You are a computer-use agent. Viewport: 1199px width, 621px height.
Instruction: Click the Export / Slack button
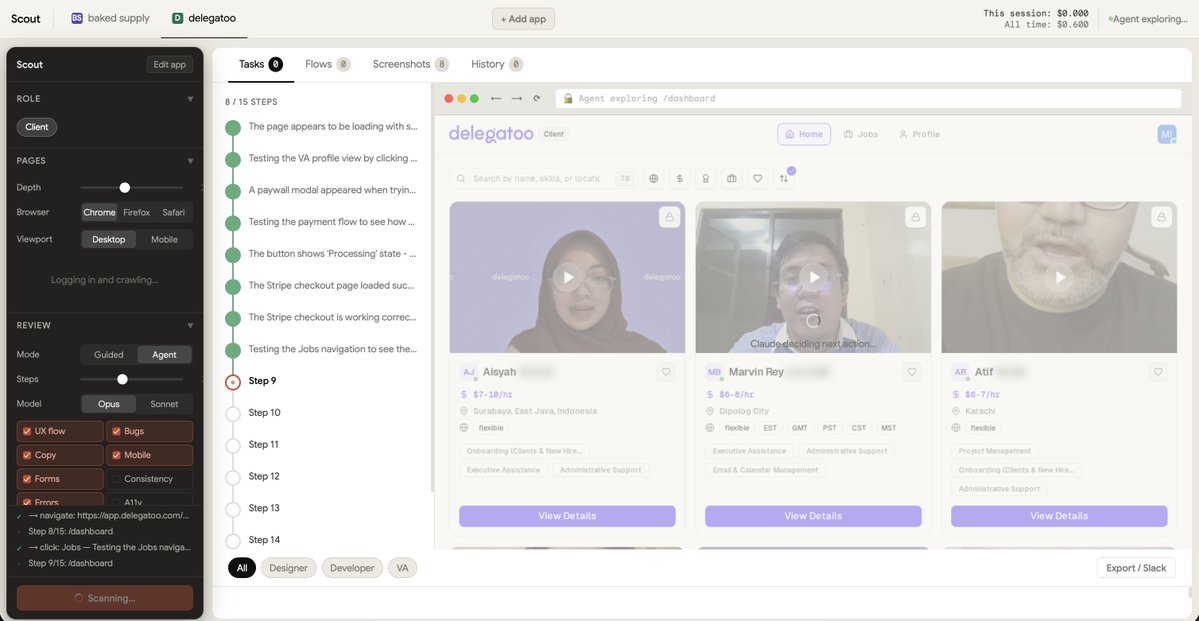pyautogui.click(x=1136, y=567)
